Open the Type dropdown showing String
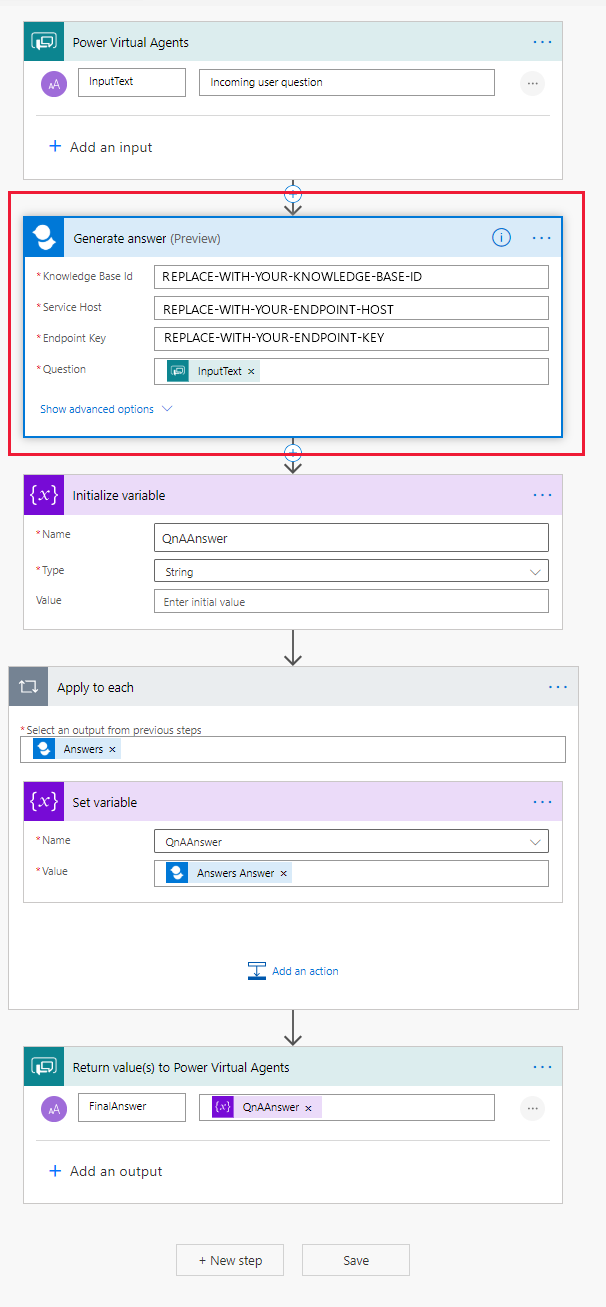Viewport: 606px width, 1307px height. click(x=351, y=571)
